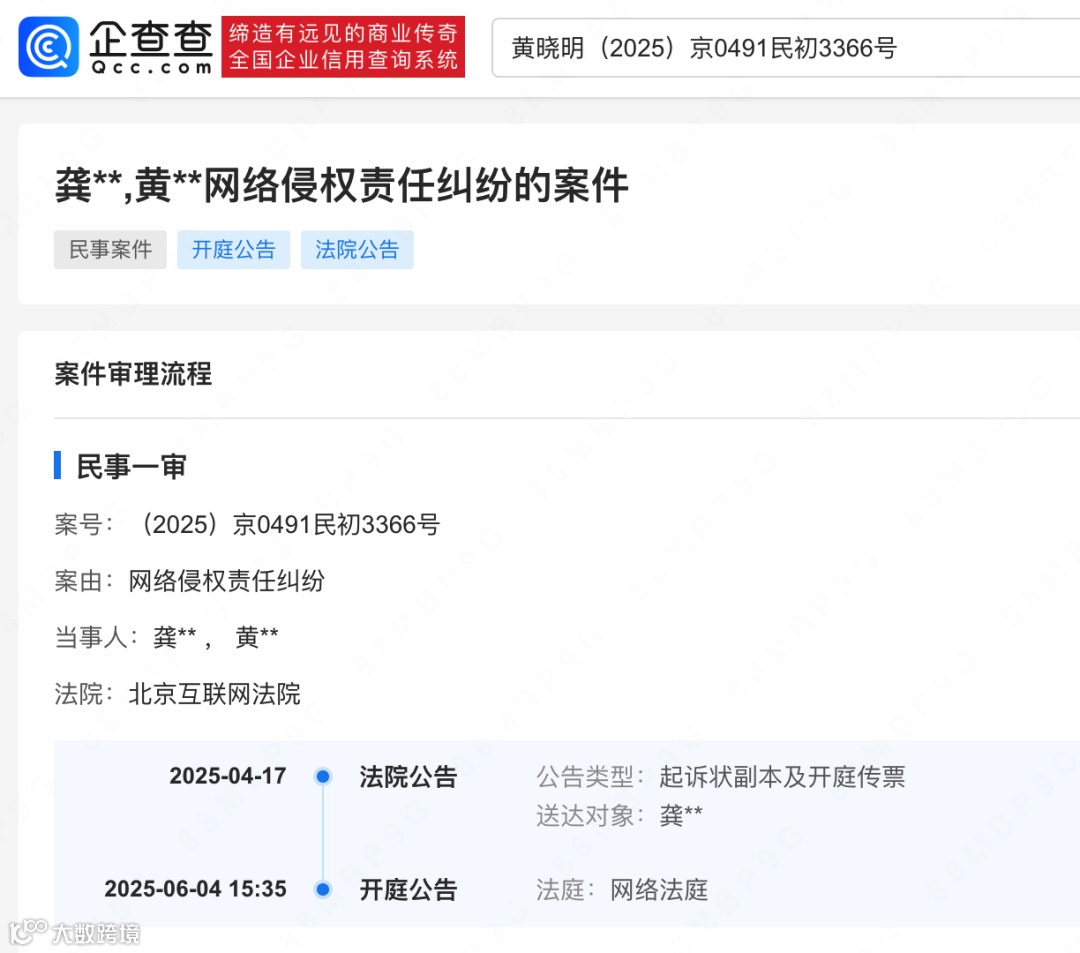Click the date 2025-06-04 15:35 in timeline
This screenshot has height=953, width=1080.
pyautogui.click(x=196, y=889)
